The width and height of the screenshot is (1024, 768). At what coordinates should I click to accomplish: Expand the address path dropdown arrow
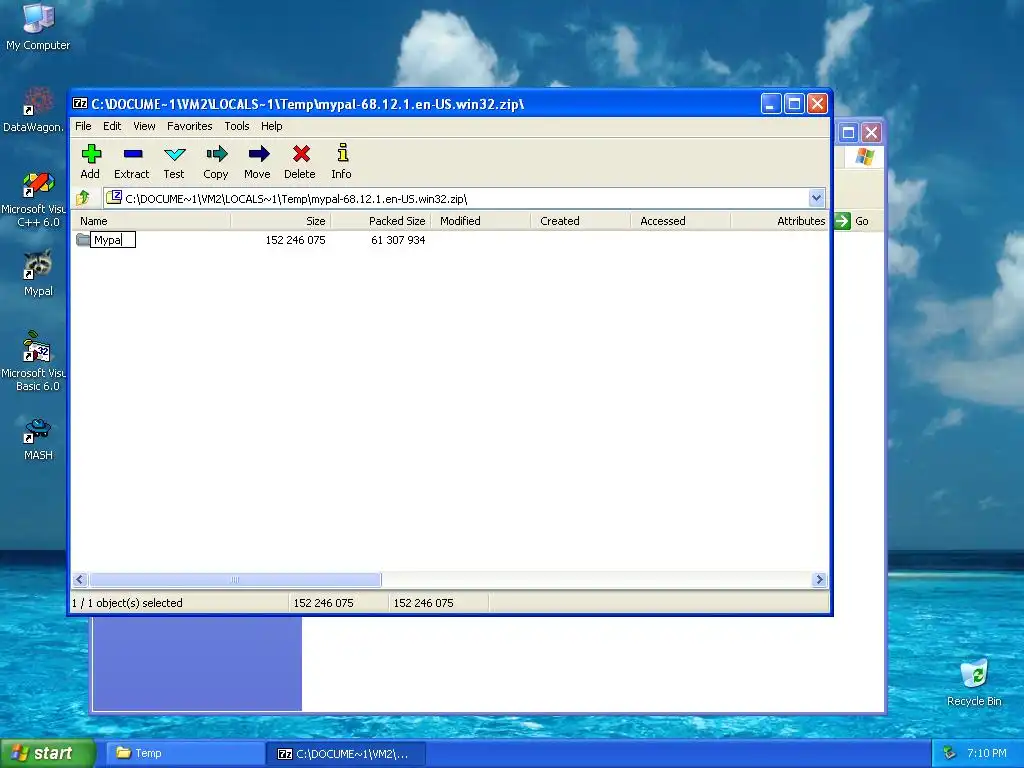(x=816, y=198)
